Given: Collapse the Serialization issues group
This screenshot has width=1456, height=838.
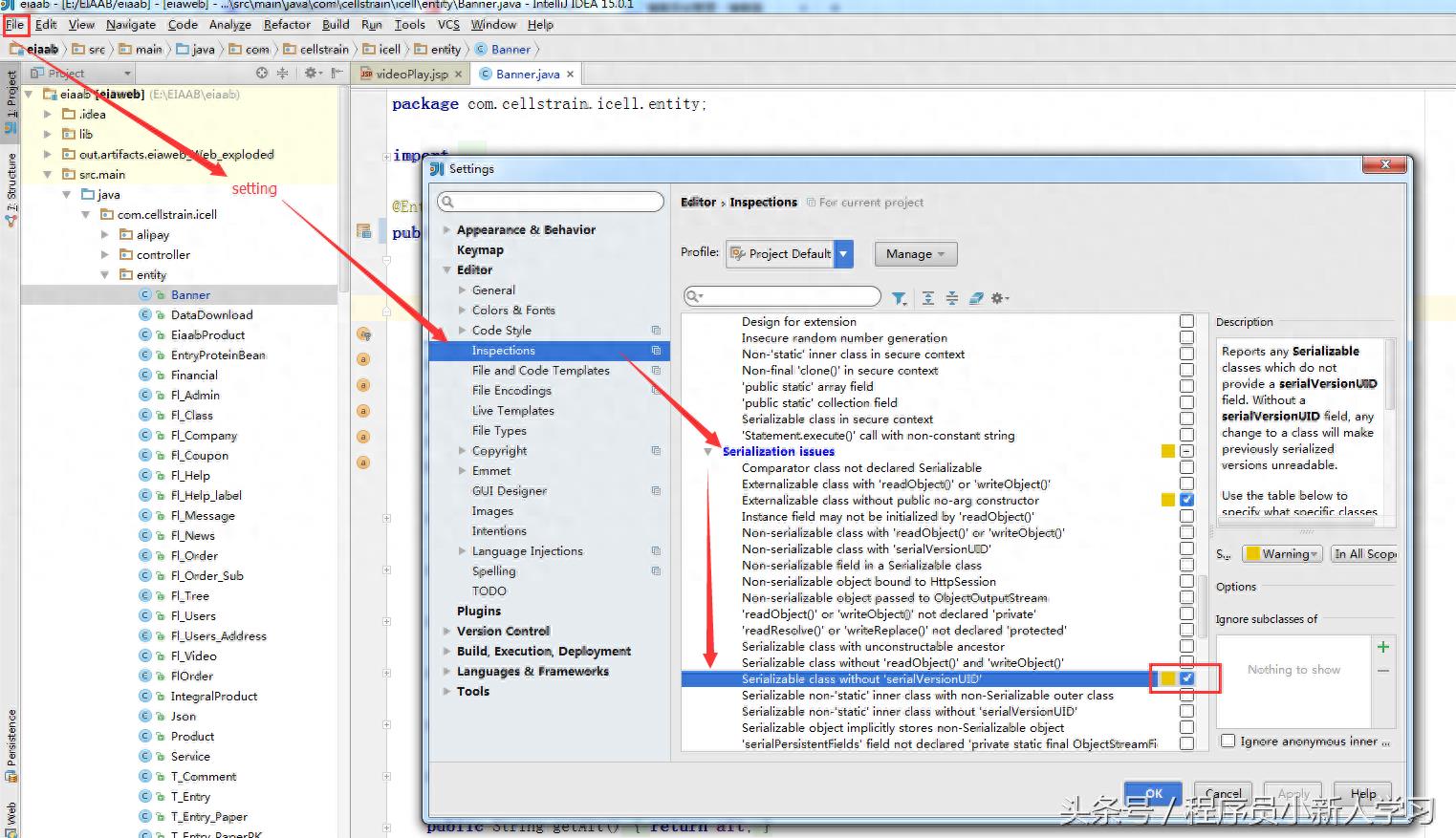Looking at the screenshot, I should pos(707,451).
